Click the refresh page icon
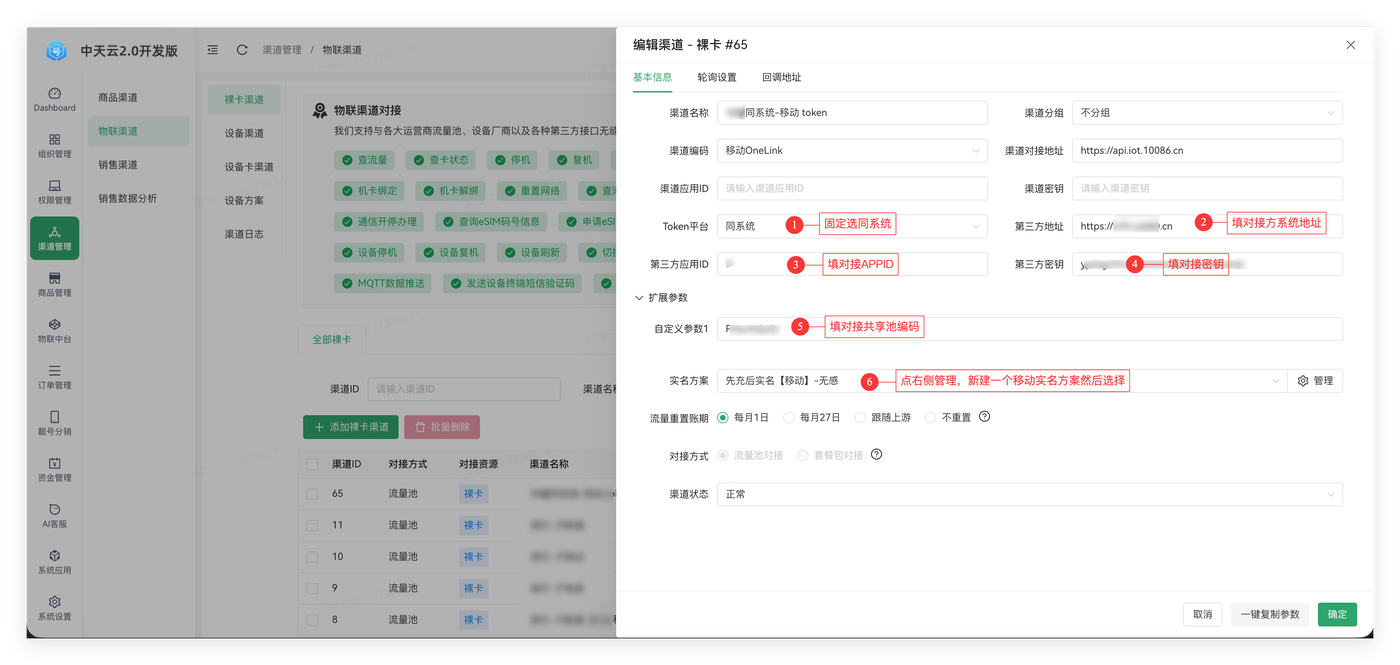 (x=242, y=50)
